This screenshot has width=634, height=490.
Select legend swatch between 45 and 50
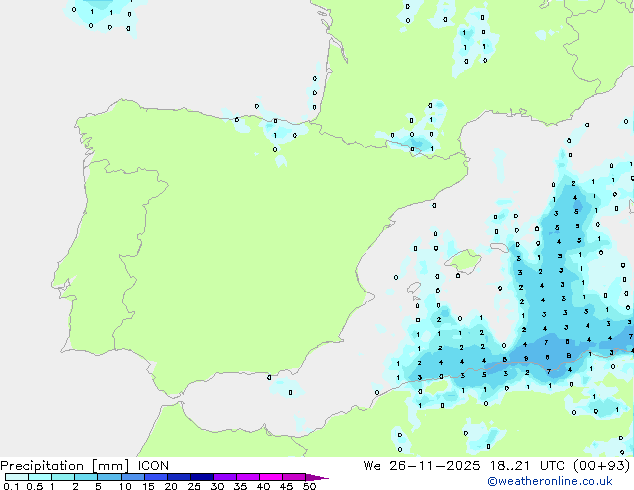(294, 477)
